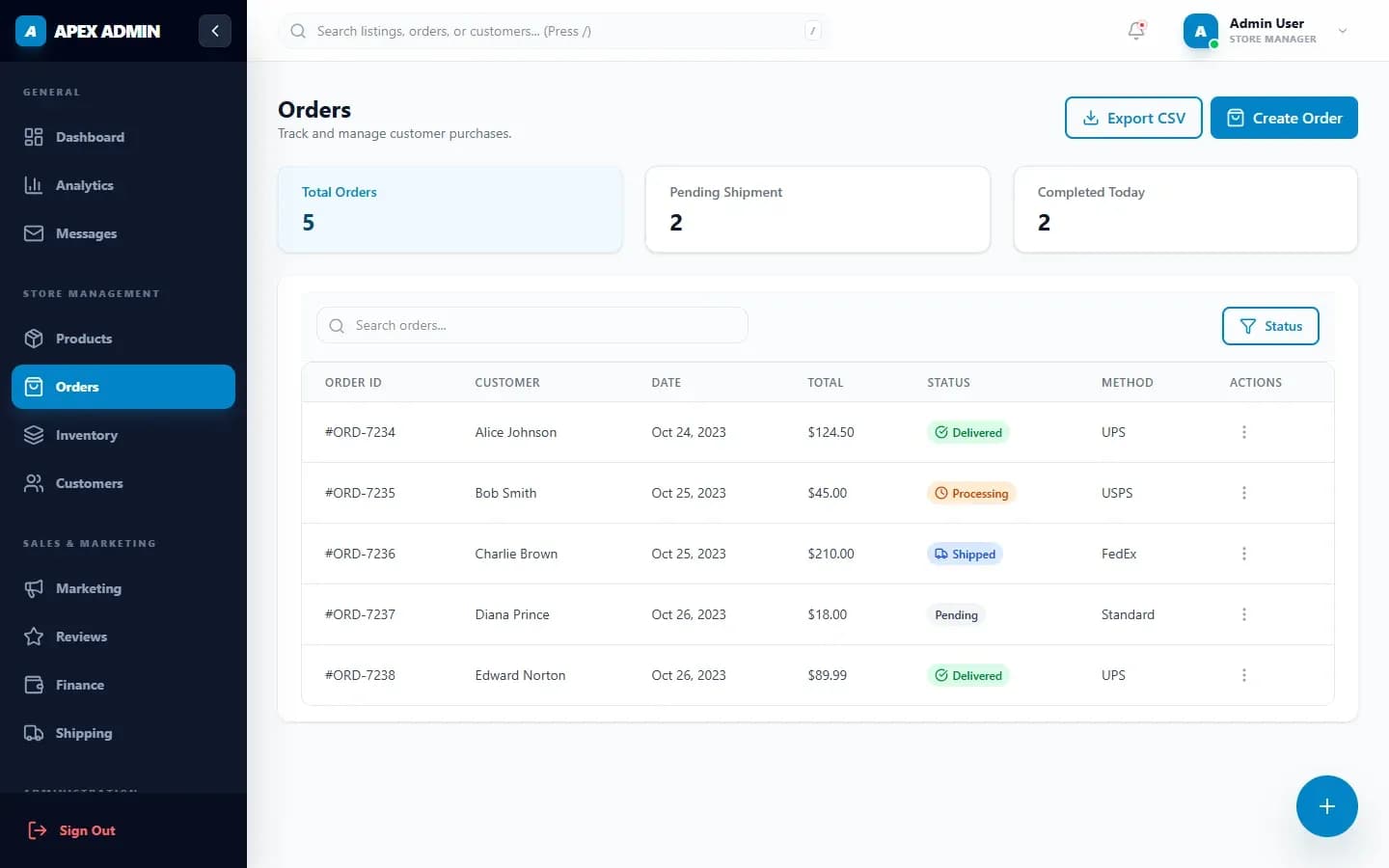
Task: Click the Reviews star icon
Action: coord(34,637)
